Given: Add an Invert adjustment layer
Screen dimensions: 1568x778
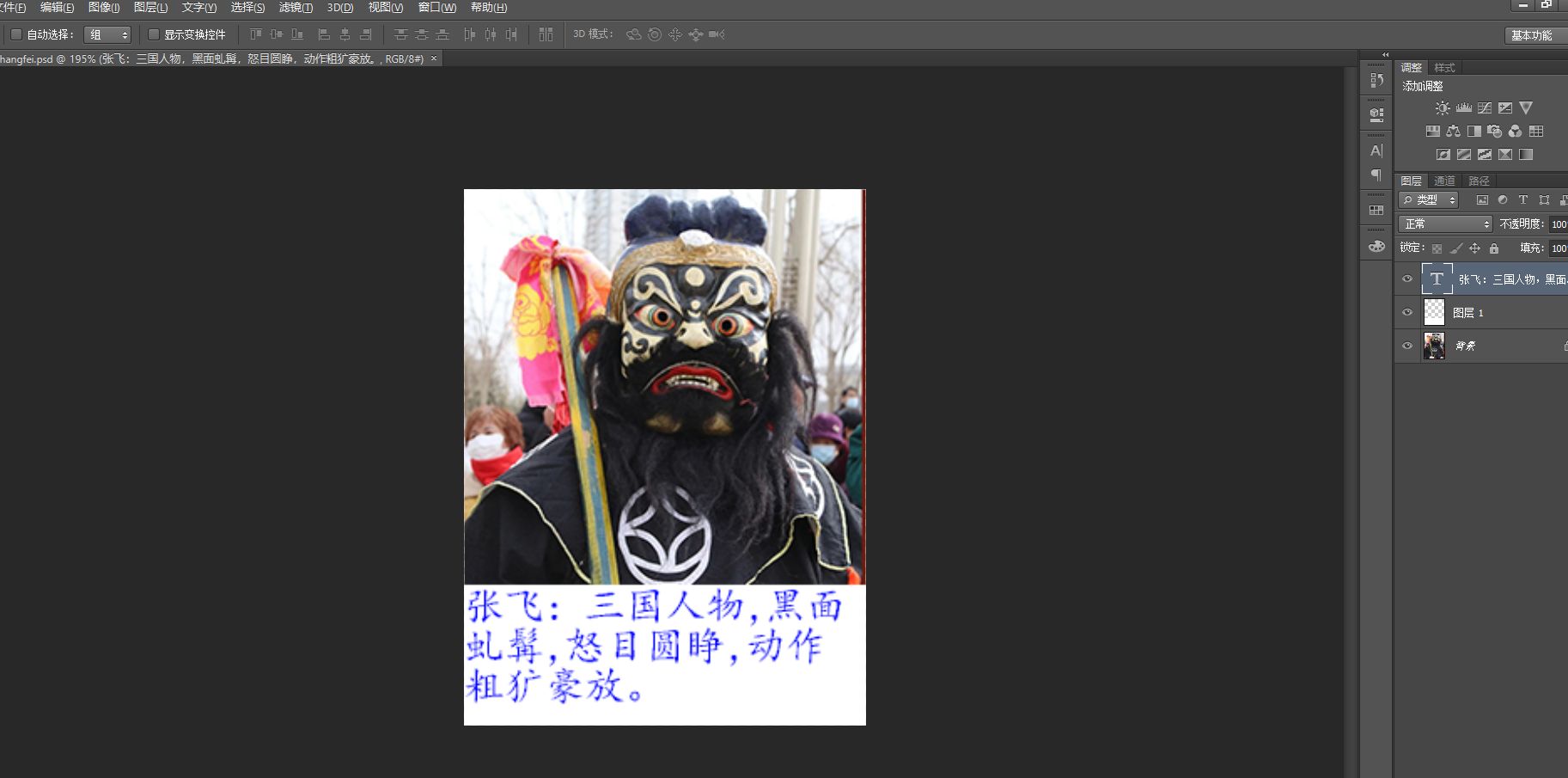Looking at the screenshot, I should [1443, 155].
